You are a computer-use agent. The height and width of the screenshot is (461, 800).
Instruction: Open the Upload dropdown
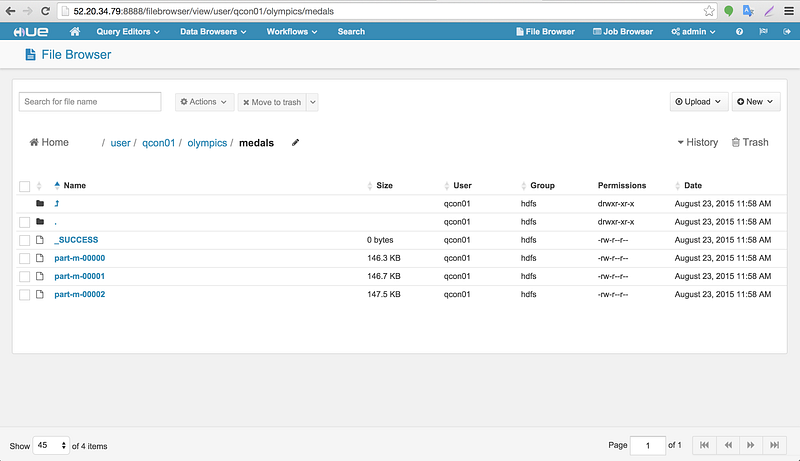(x=698, y=101)
